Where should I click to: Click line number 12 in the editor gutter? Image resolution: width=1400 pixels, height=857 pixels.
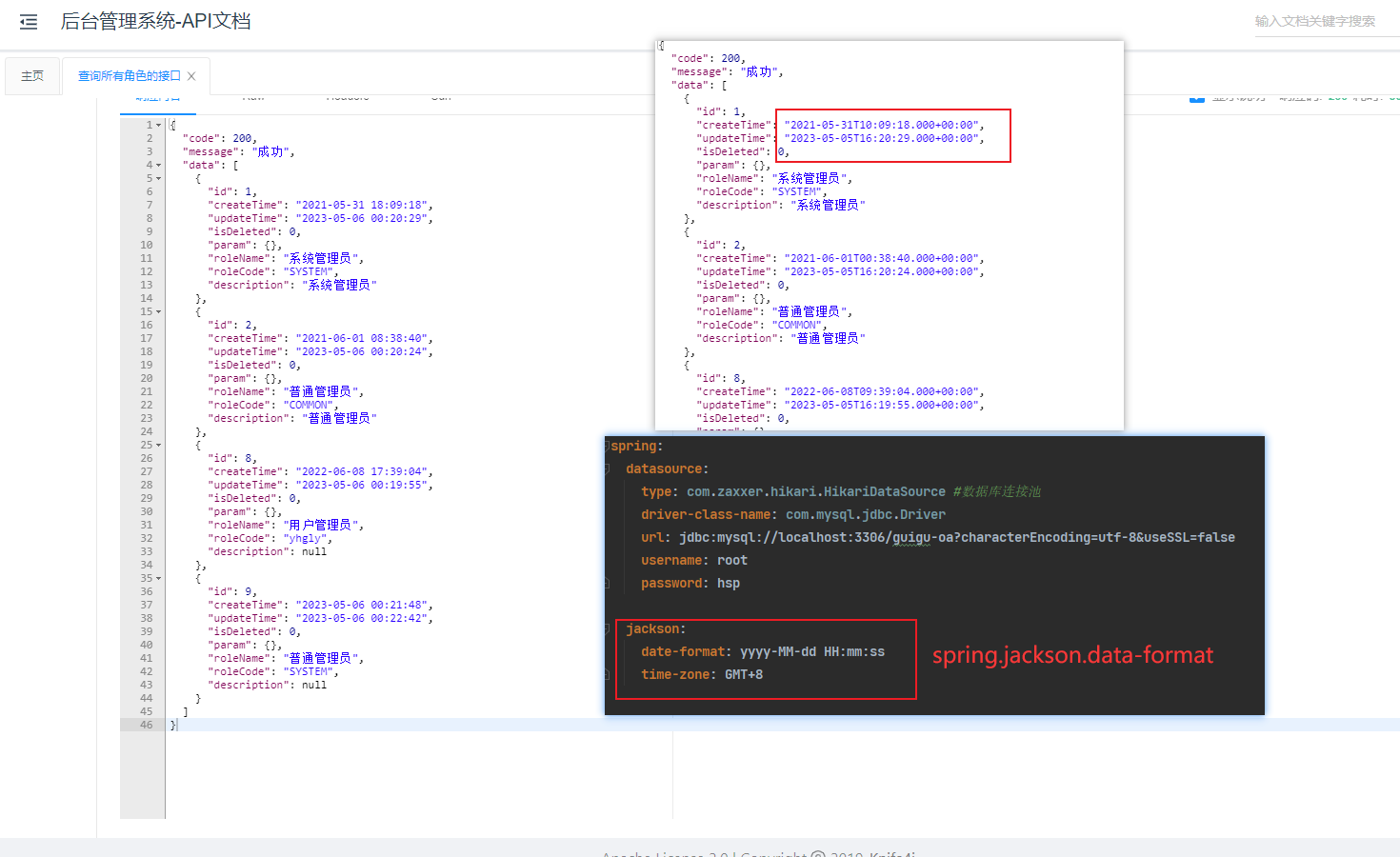(x=147, y=271)
